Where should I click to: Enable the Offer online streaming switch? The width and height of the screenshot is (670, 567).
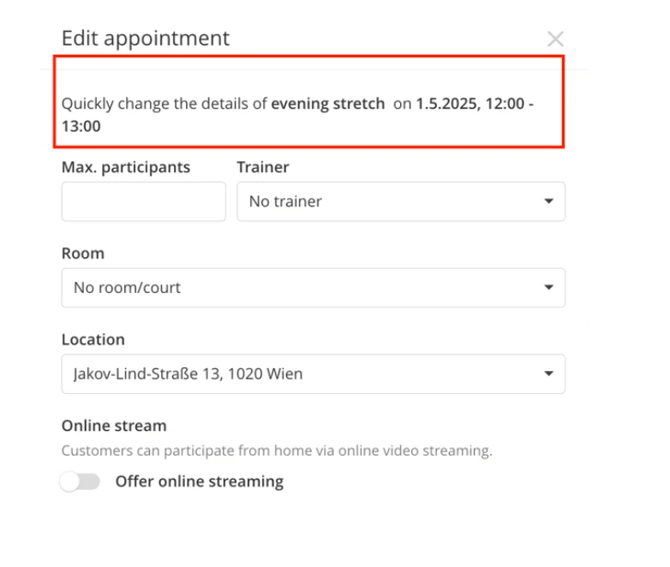(x=80, y=482)
